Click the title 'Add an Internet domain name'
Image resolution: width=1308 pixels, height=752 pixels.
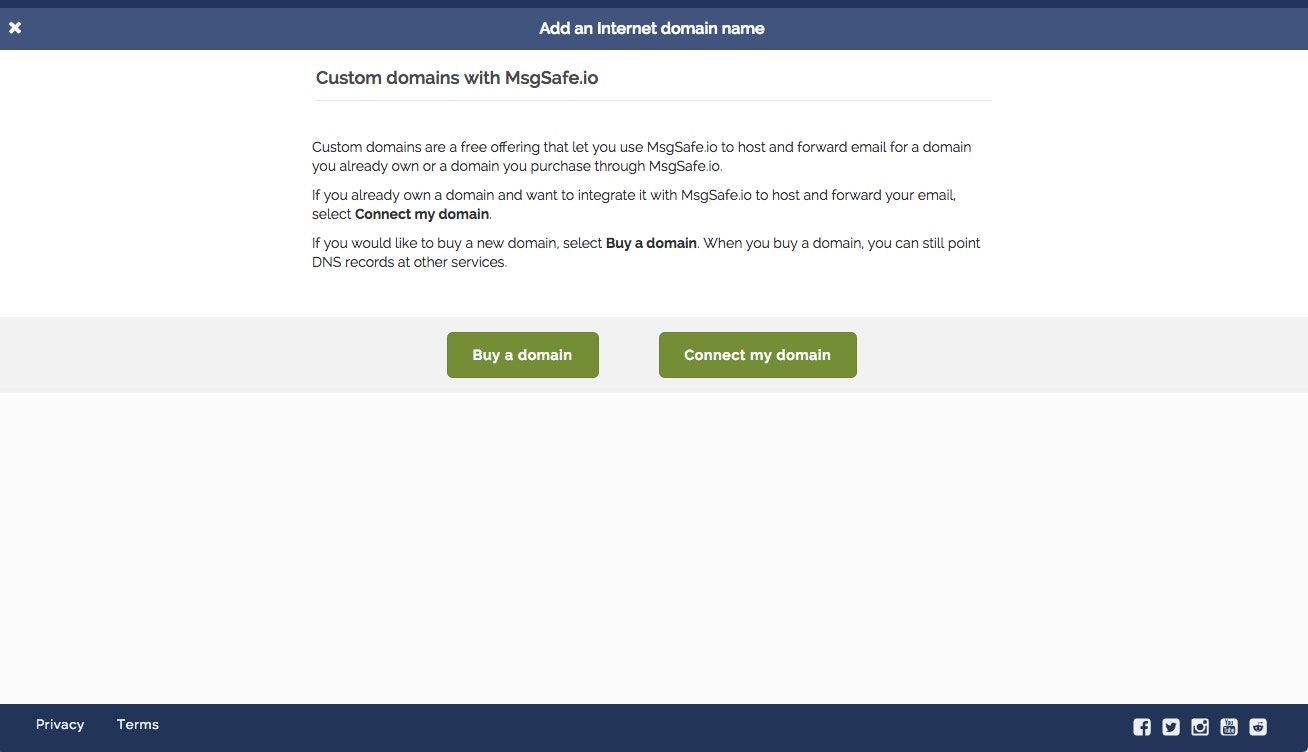tap(652, 28)
